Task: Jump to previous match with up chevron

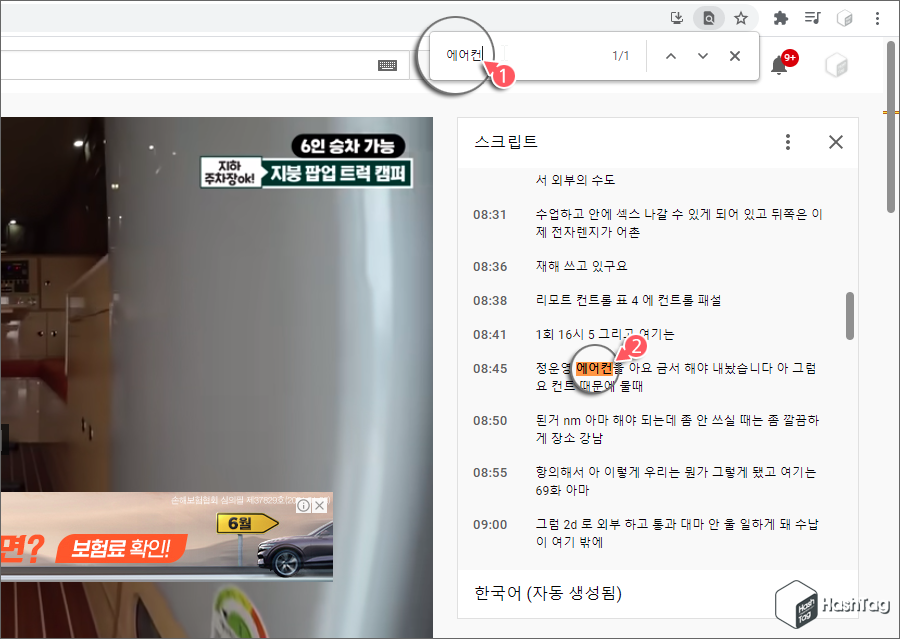Action: coord(671,56)
